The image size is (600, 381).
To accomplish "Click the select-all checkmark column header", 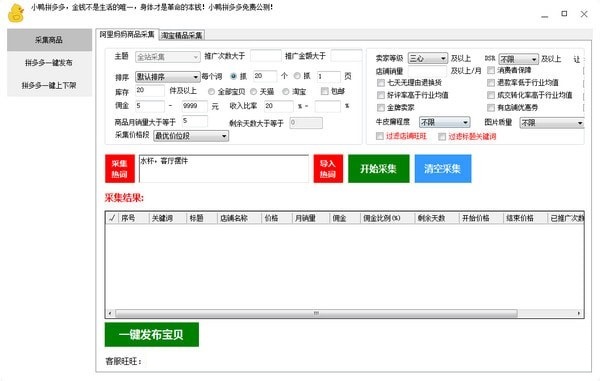I will pyautogui.click(x=112, y=218).
